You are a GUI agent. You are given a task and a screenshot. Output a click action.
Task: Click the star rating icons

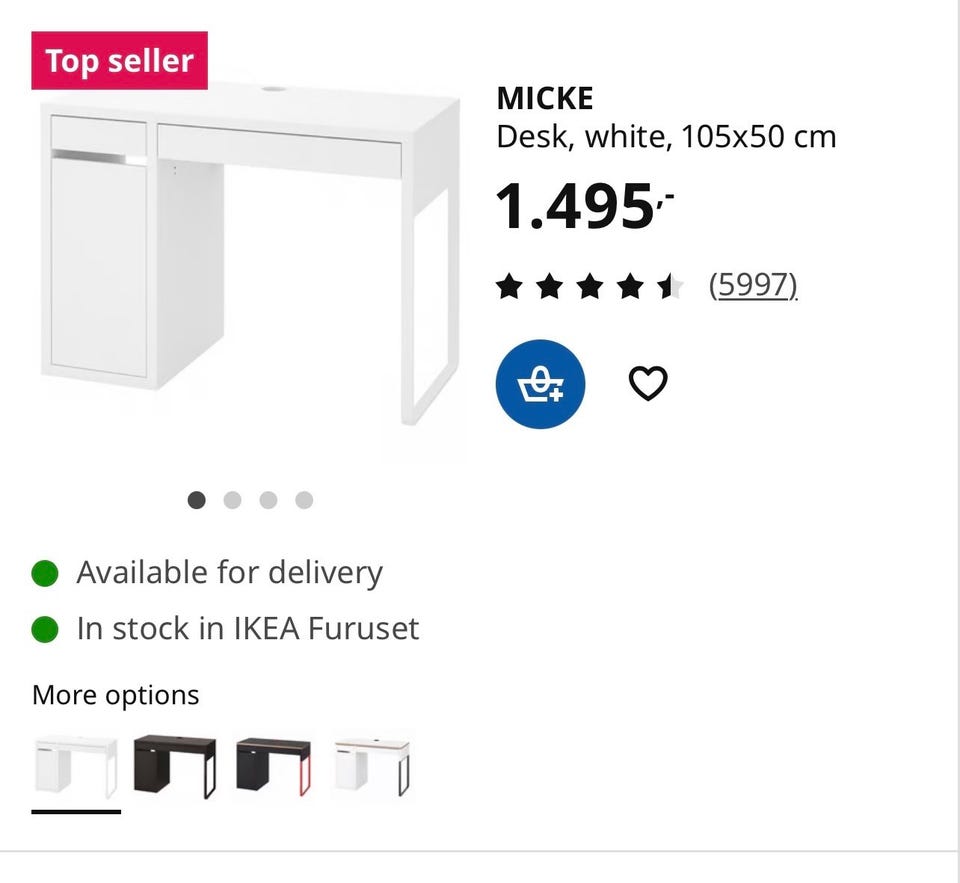(589, 288)
